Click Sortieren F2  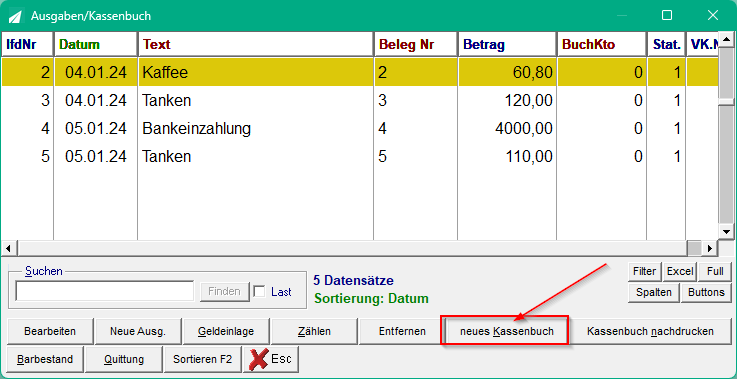tap(202, 360)
